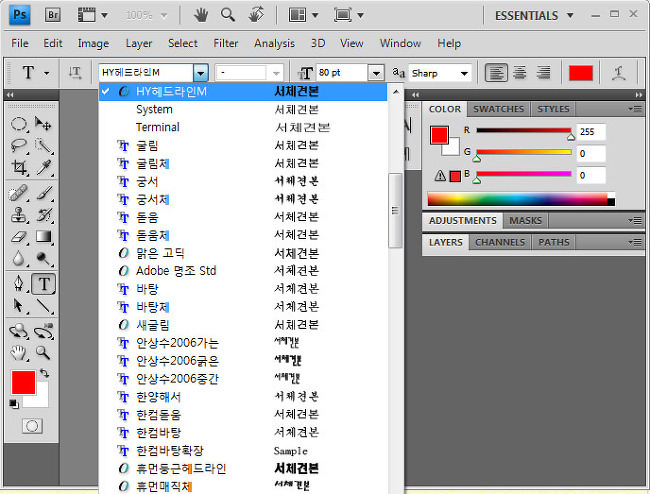Launch Adobe Bridge from the Br icon
650x494 pixels.
point(53,15)
